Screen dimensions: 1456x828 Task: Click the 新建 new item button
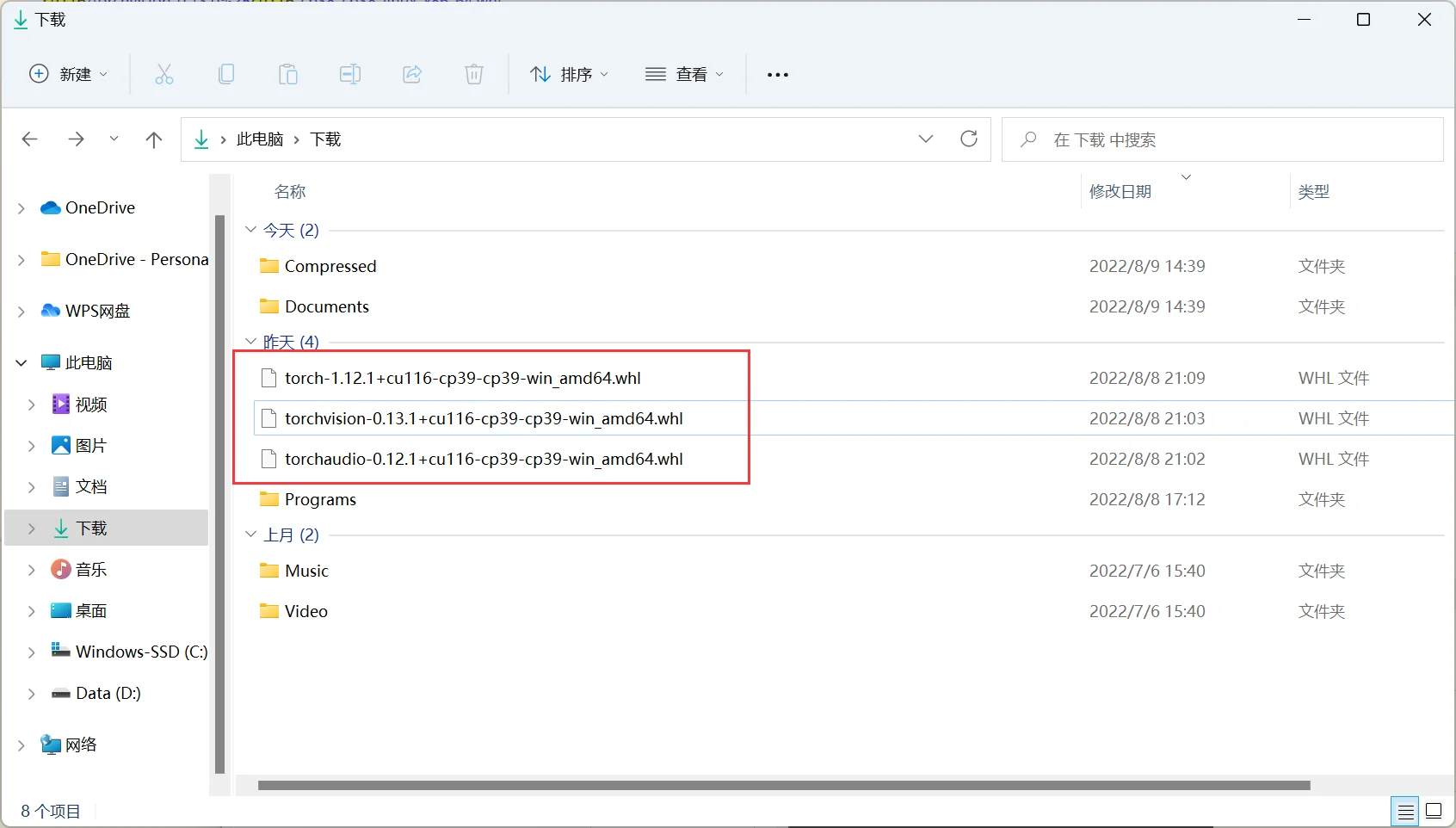(x=69, y=75)
